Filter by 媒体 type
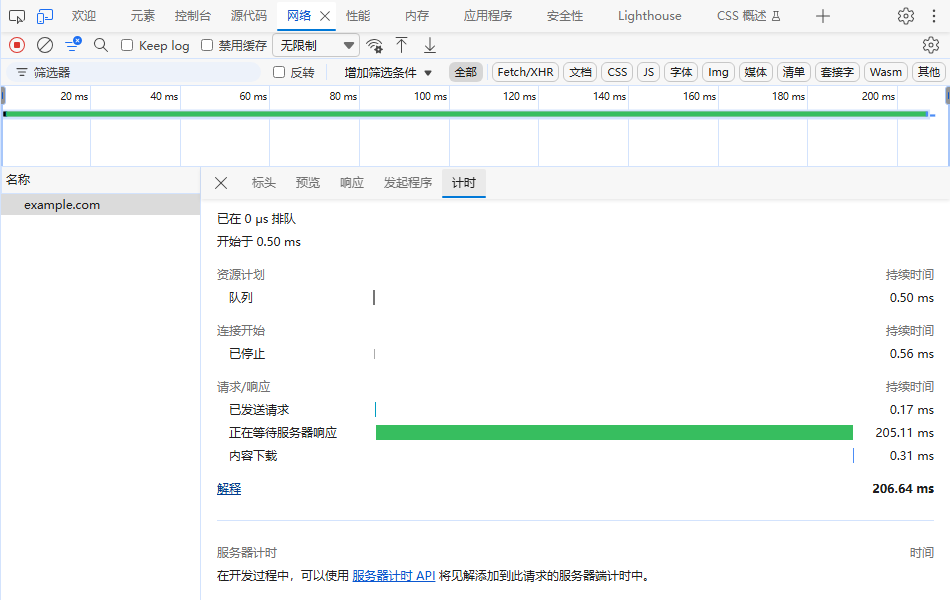 click(x=756, y=73)
